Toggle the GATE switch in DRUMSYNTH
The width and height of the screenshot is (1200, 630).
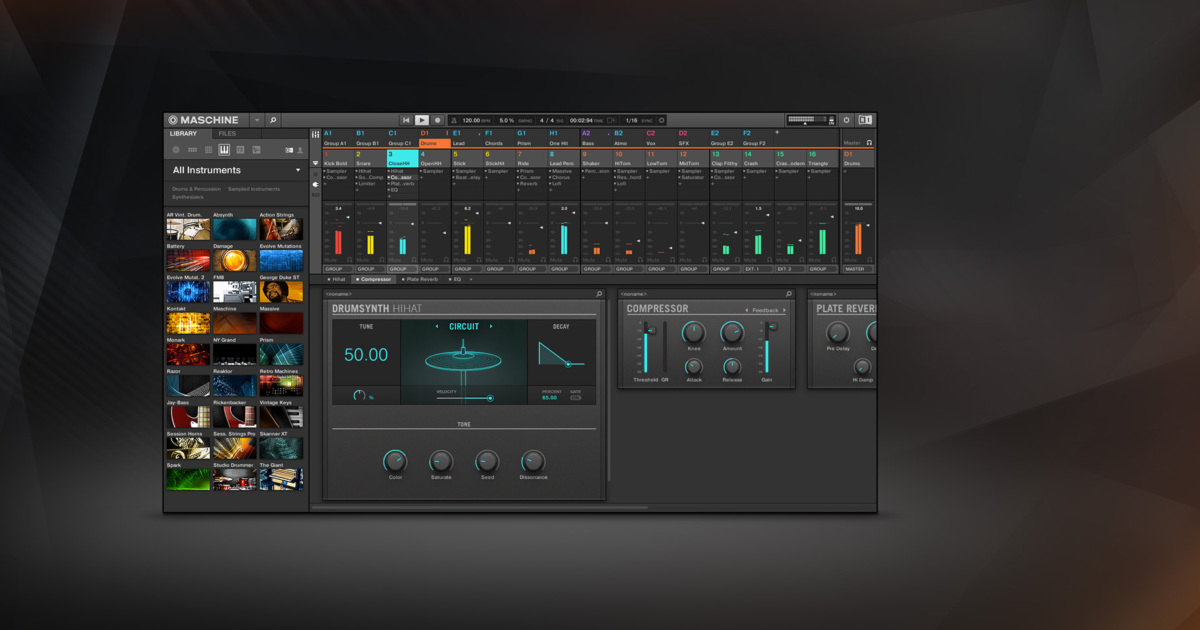[x=576, y=395]
